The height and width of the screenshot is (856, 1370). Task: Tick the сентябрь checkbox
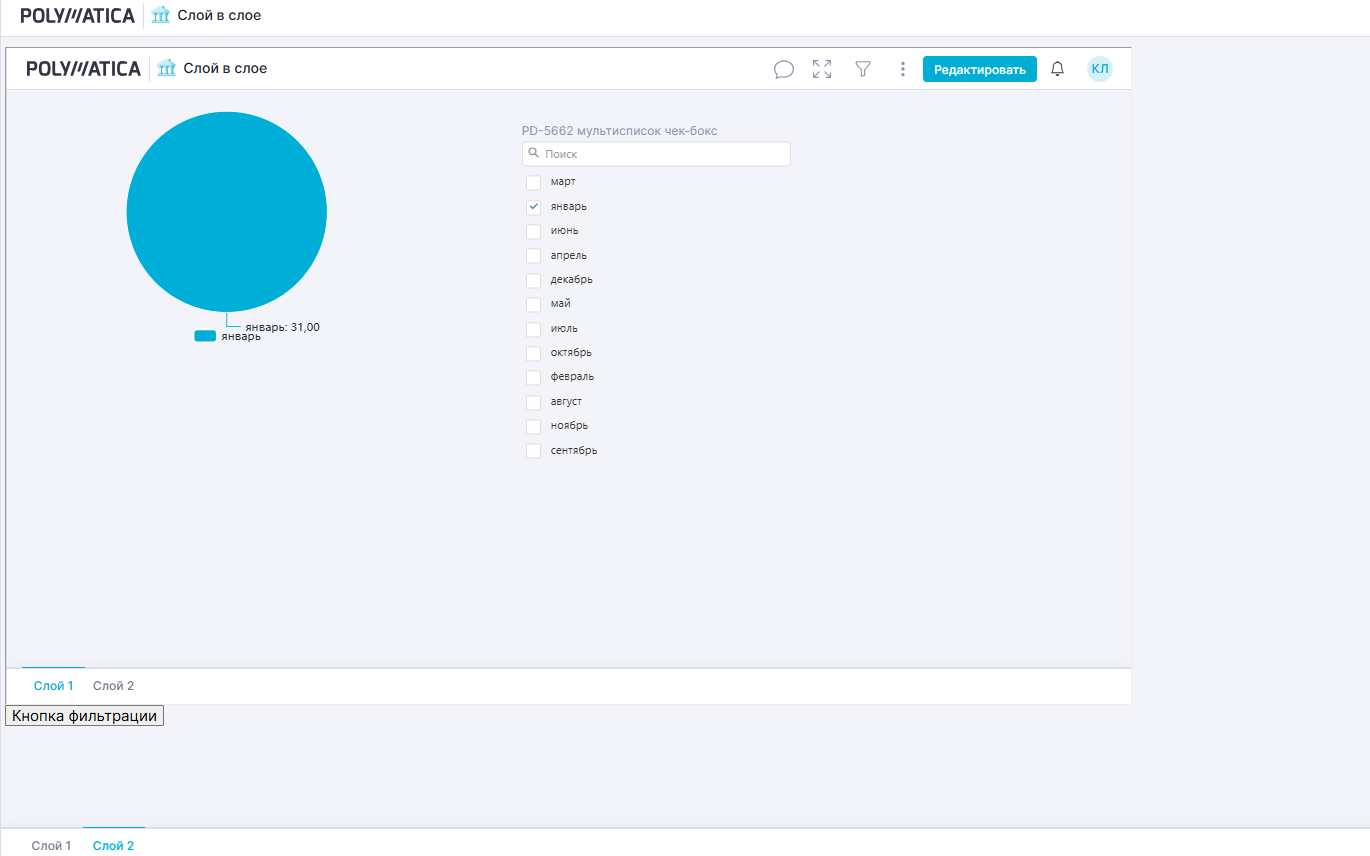(534, 451)
